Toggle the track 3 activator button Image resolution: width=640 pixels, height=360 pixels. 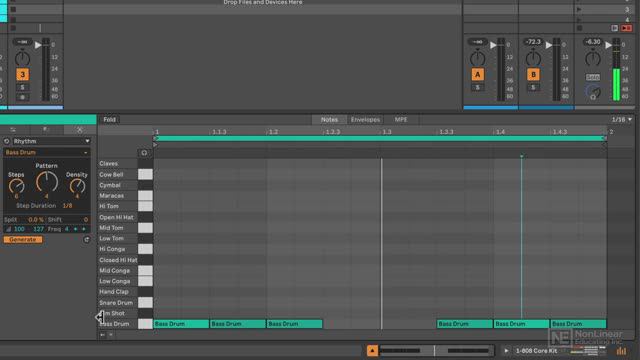(22, 75)
